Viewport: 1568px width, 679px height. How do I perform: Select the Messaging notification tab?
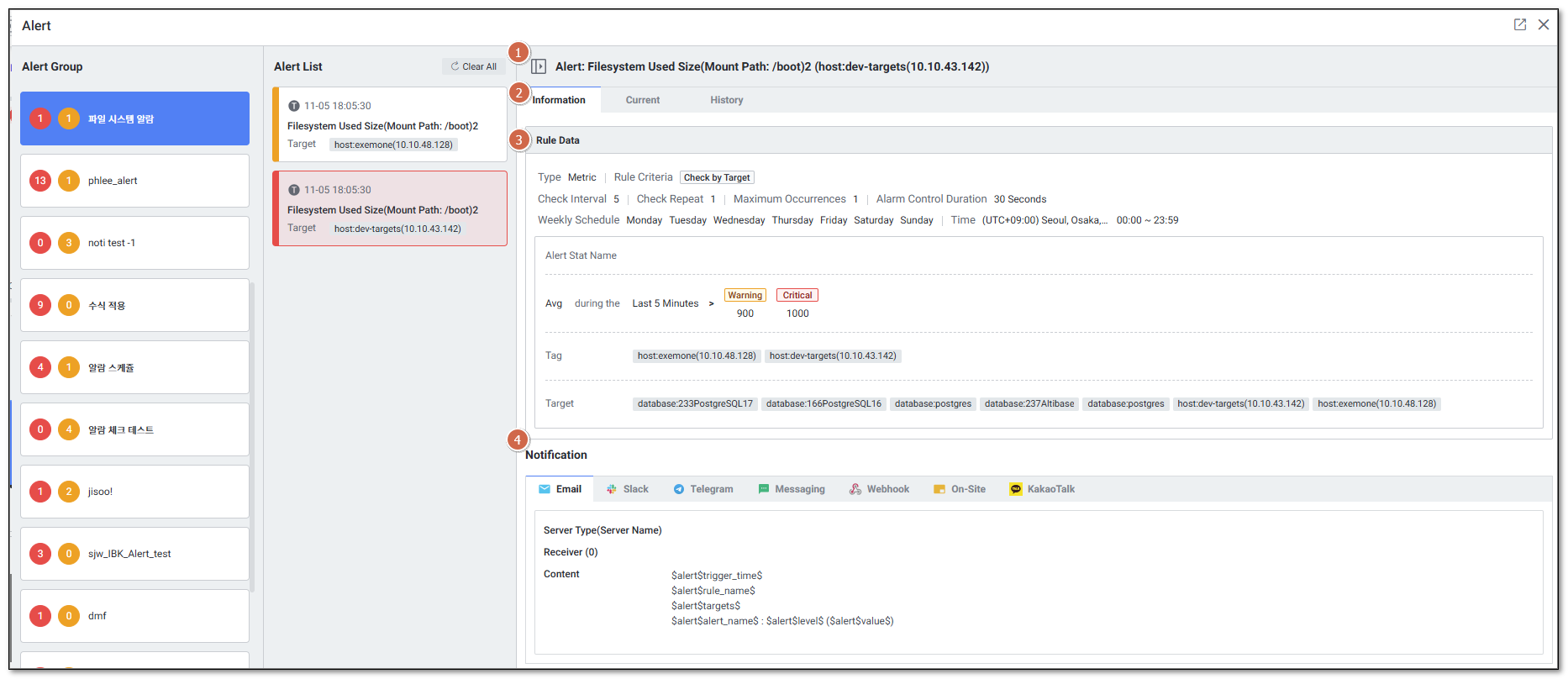point(792,489)
